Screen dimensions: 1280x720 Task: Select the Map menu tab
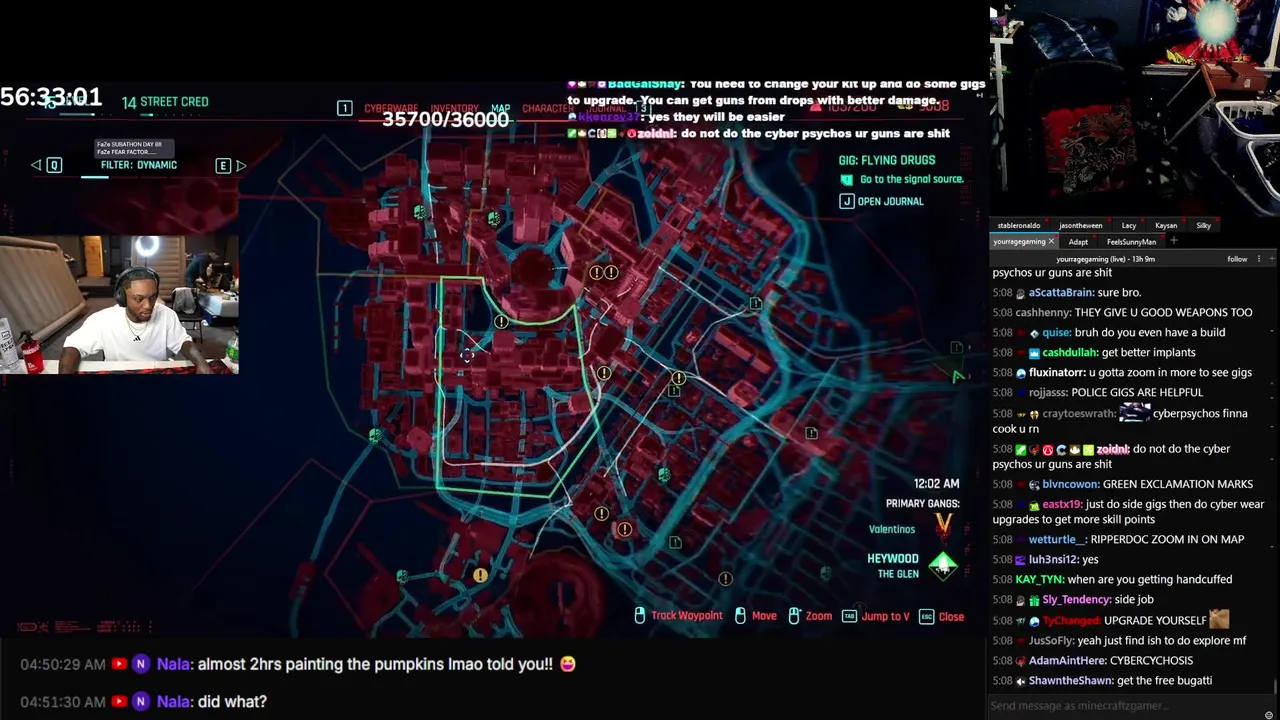[x=501, y=108]
